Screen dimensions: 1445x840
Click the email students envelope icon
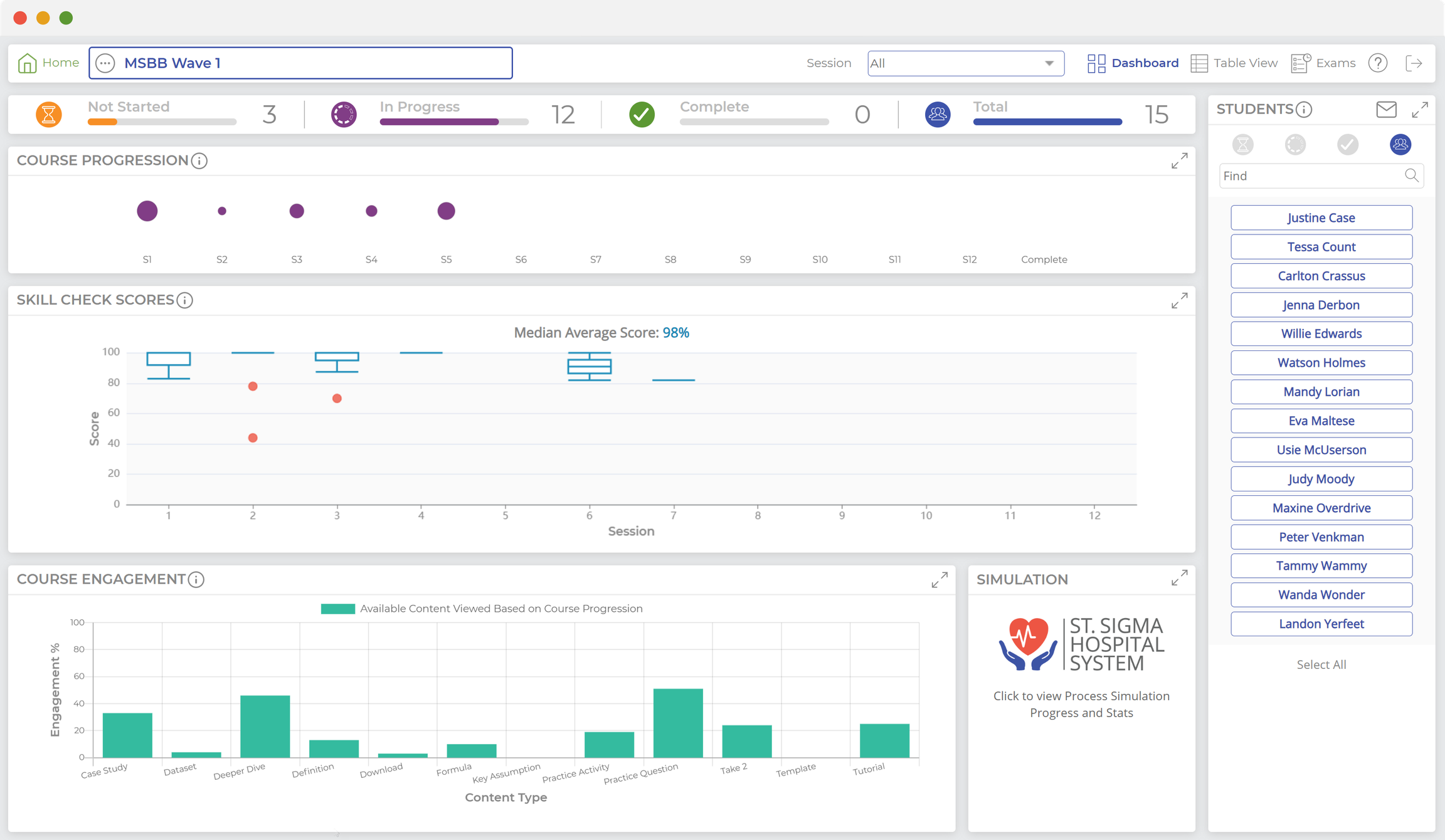click(1386, 110)
